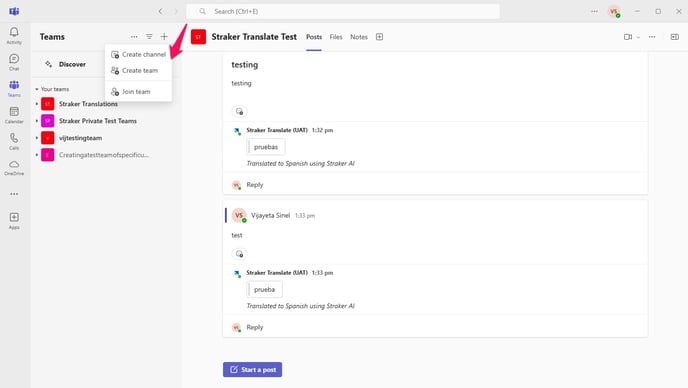Click the Straker Translate bot avatar at 1:33 pm
Screen dimensions: 688x388
click(x=237, y=273)
